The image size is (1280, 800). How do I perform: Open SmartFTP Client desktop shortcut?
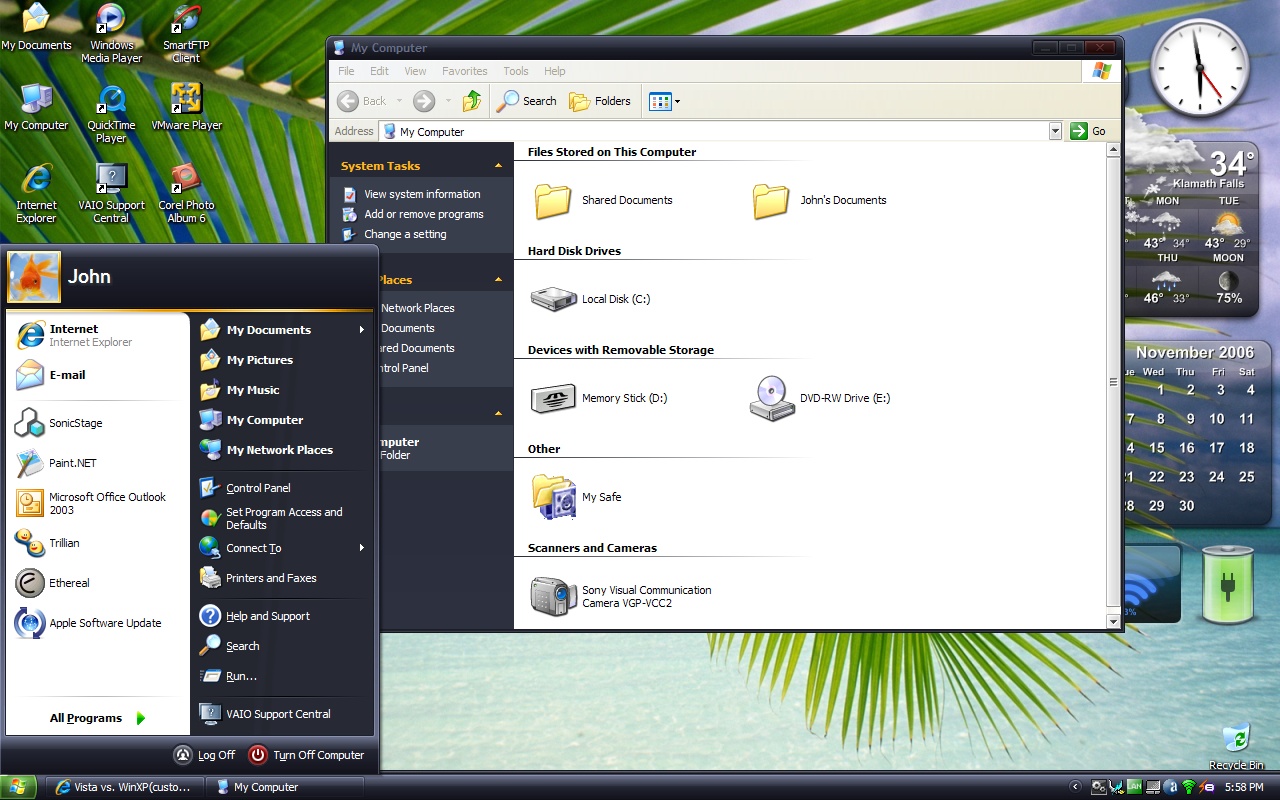(x=186, y=33)
